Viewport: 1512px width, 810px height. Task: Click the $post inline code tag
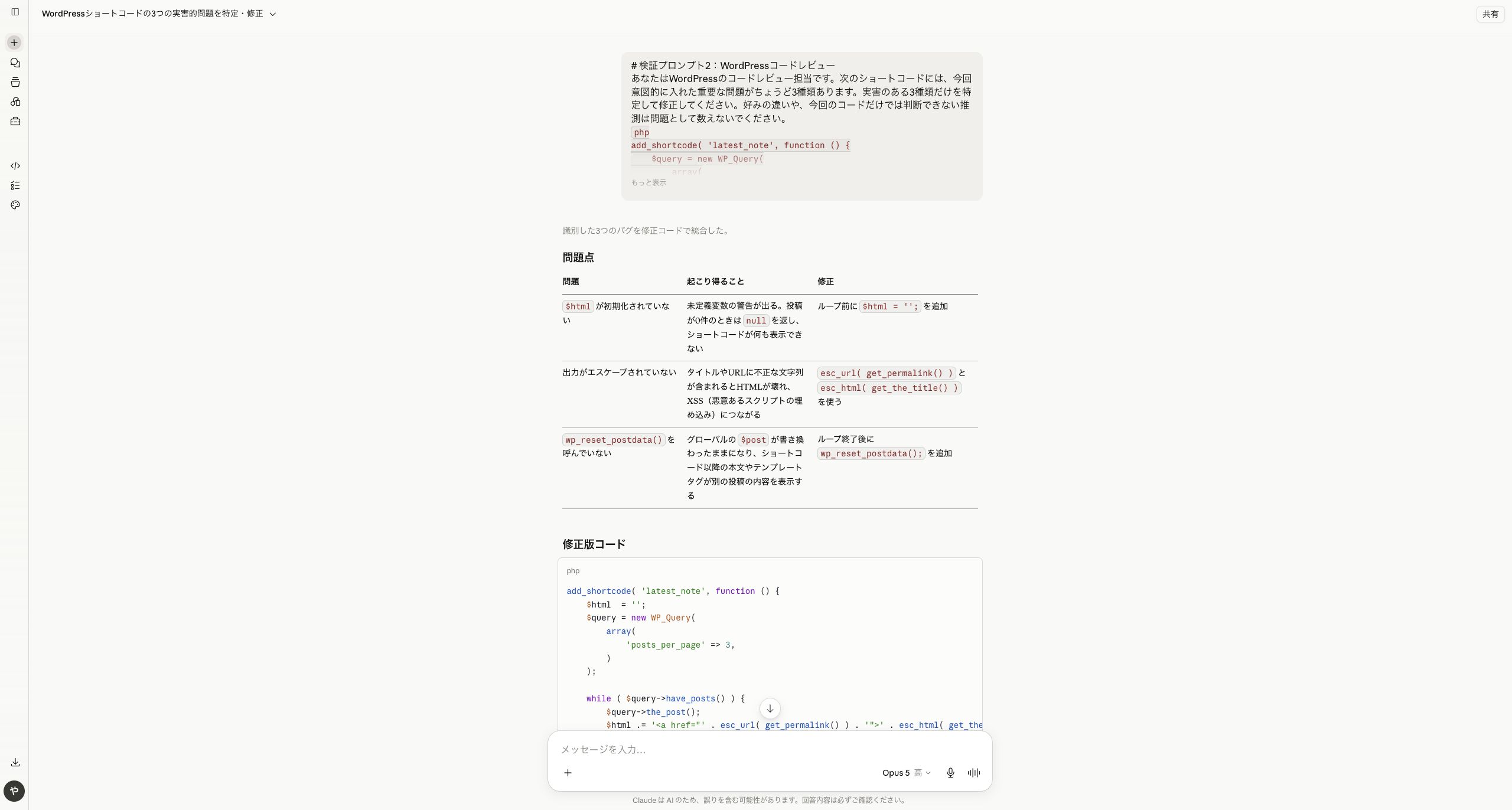click(753, 440)
